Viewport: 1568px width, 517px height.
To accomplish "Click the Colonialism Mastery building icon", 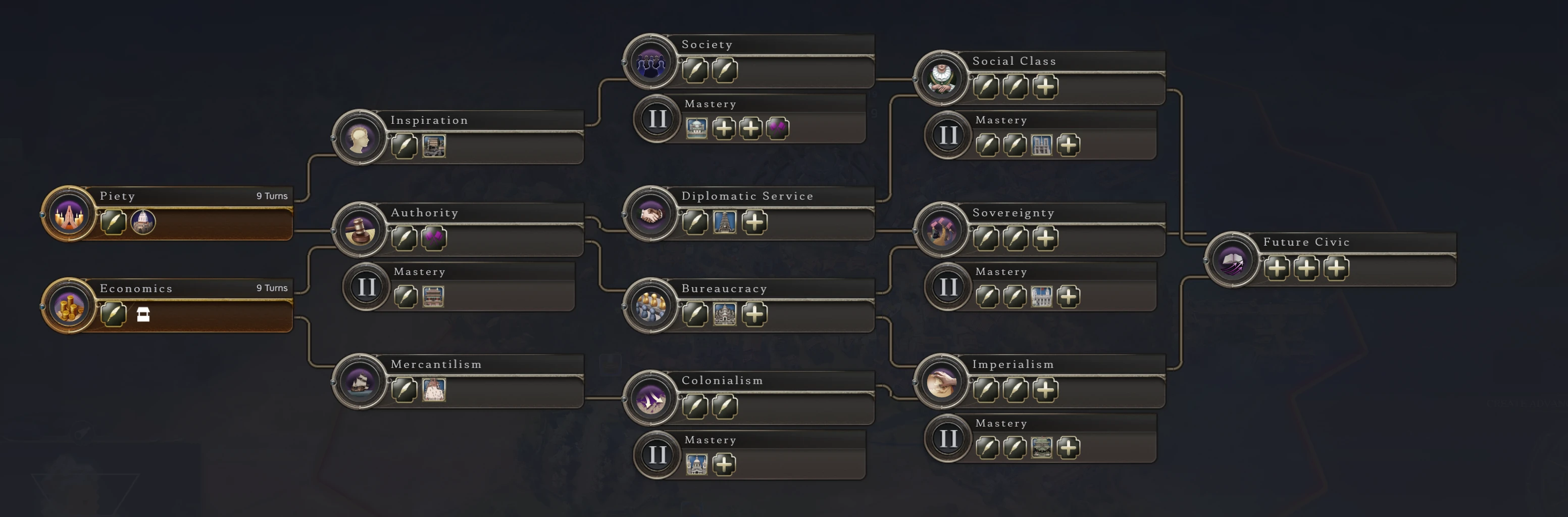I will [x=696, y=464].
